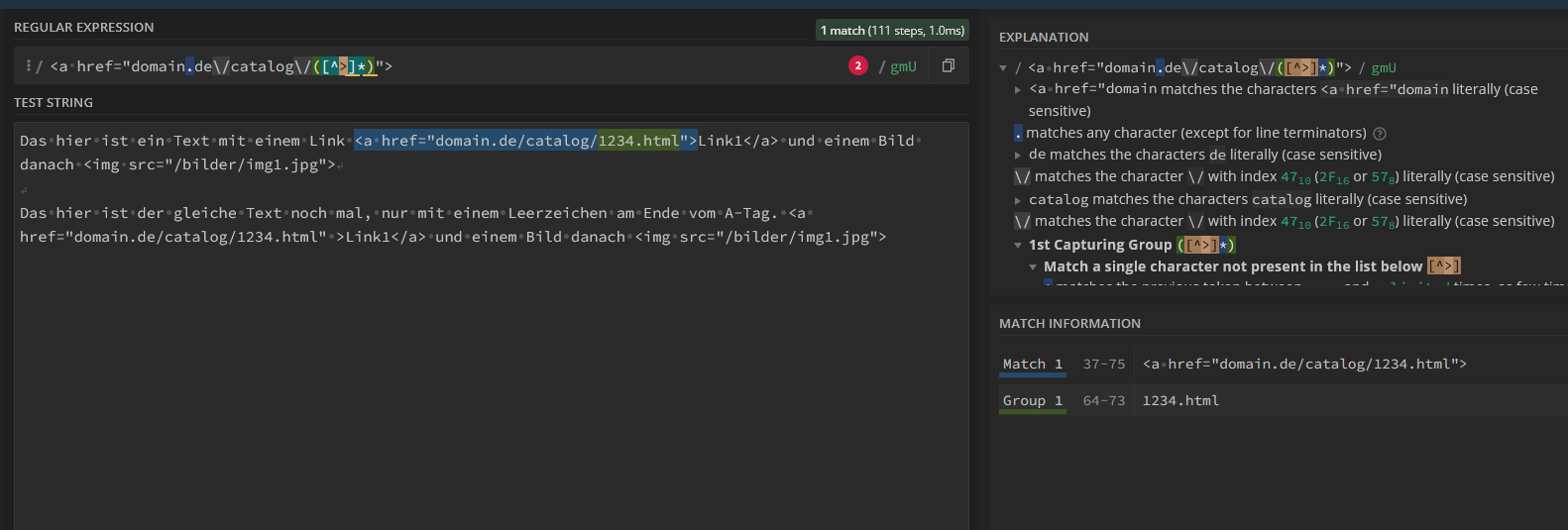Copy the regex using the clipboard icon
Screen dimensions: 1568x530
click(x=949, y=65)
